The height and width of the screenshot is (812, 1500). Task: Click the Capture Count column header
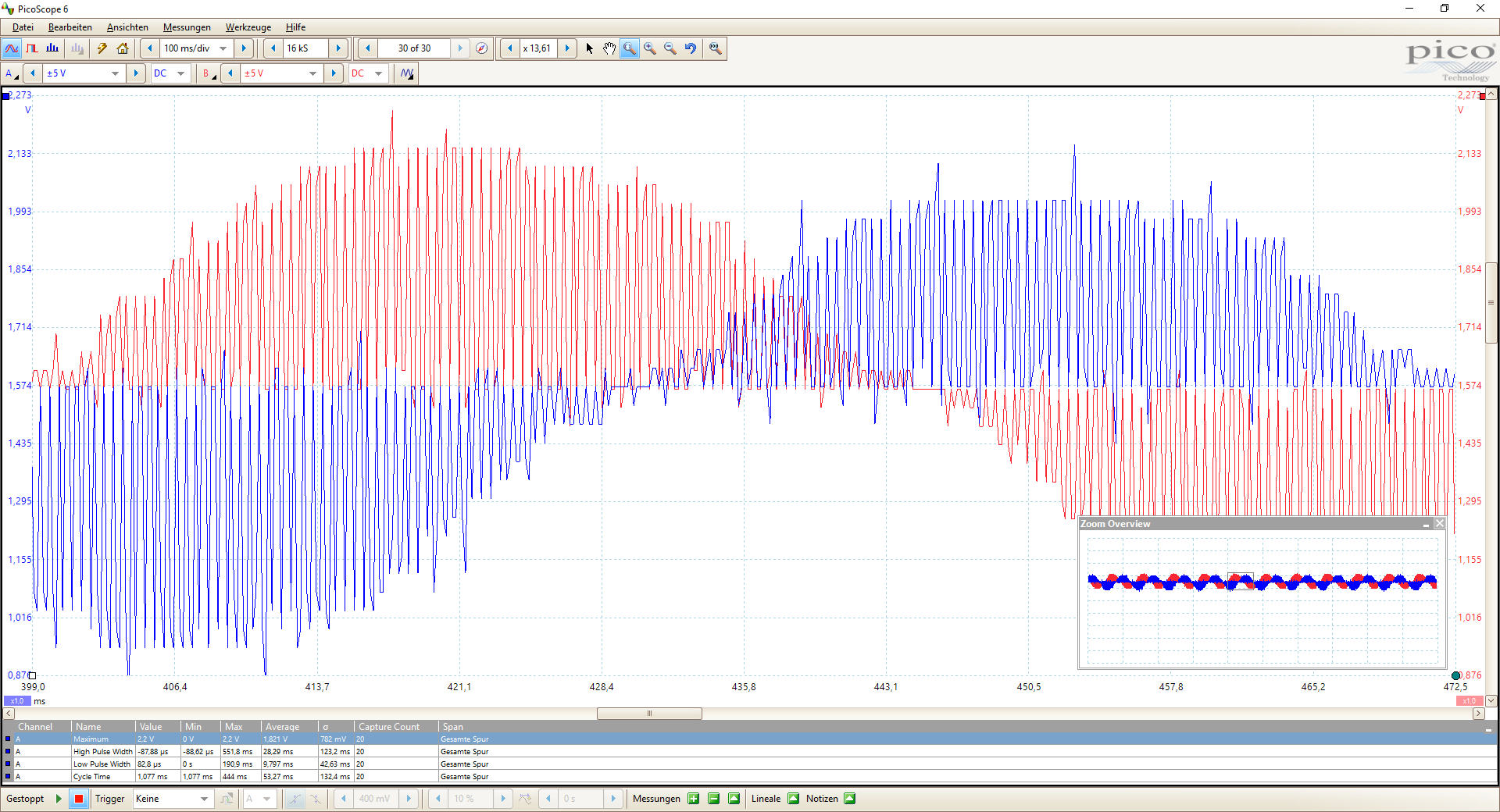click(396, 727)
